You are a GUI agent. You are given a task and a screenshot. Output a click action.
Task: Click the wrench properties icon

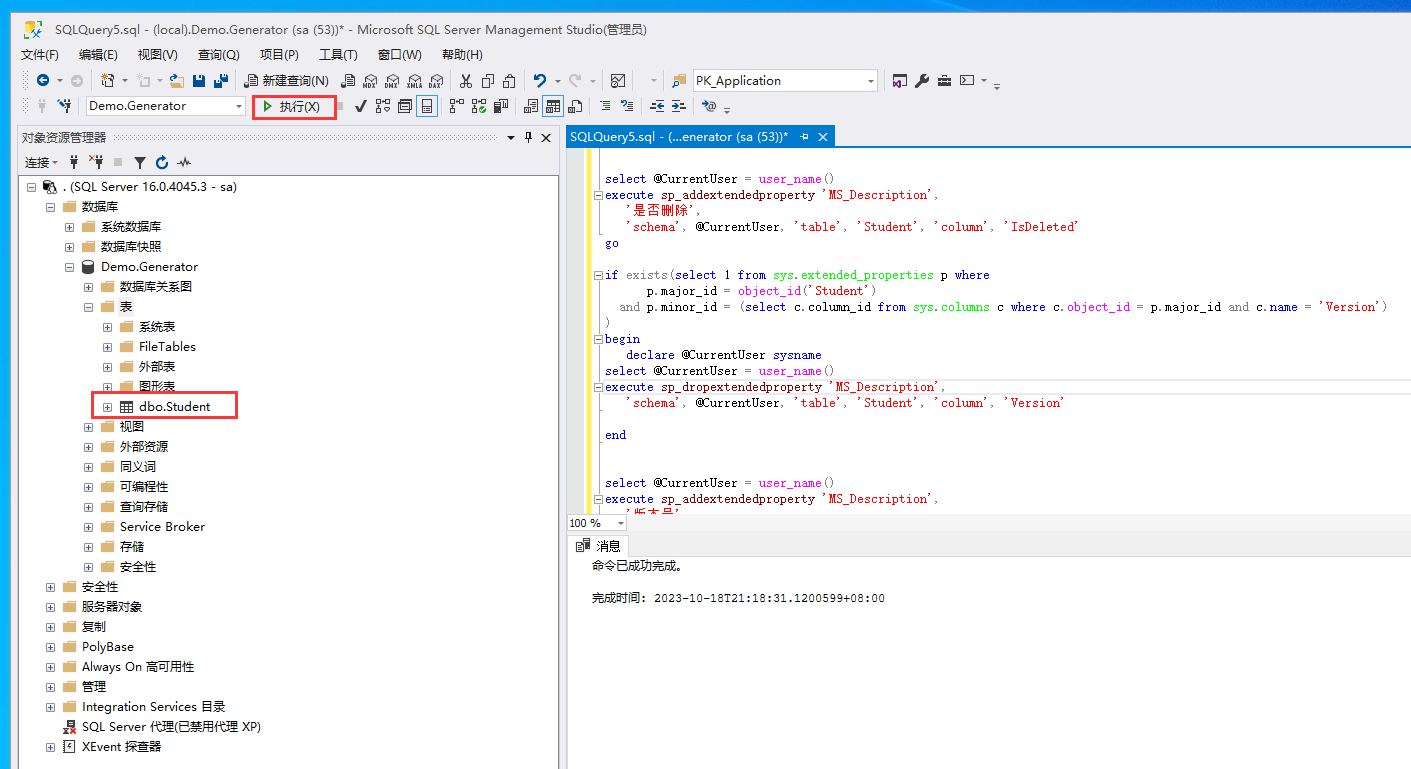(922, 81)
